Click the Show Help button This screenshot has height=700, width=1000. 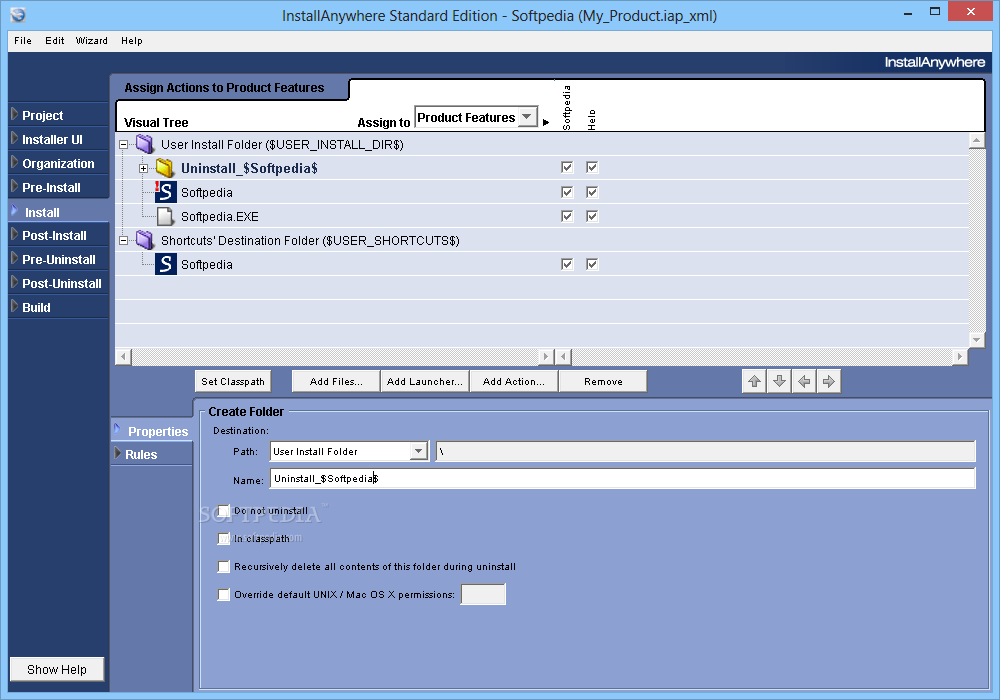point(57,669)
